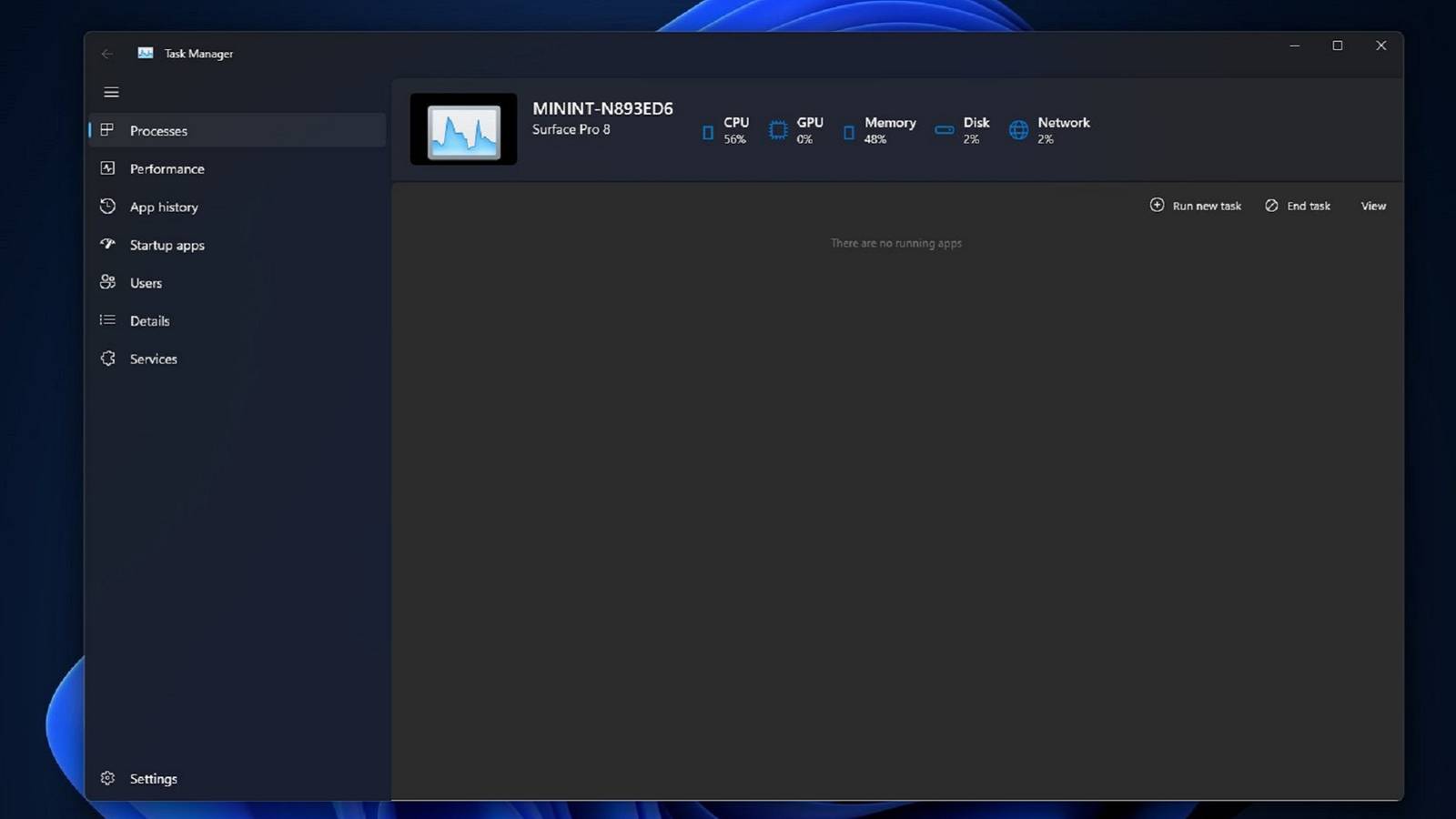This screenshot has width=1456, height=819.
Task: Open App history page
Action: pyautogui.click(x=238, y=207)
